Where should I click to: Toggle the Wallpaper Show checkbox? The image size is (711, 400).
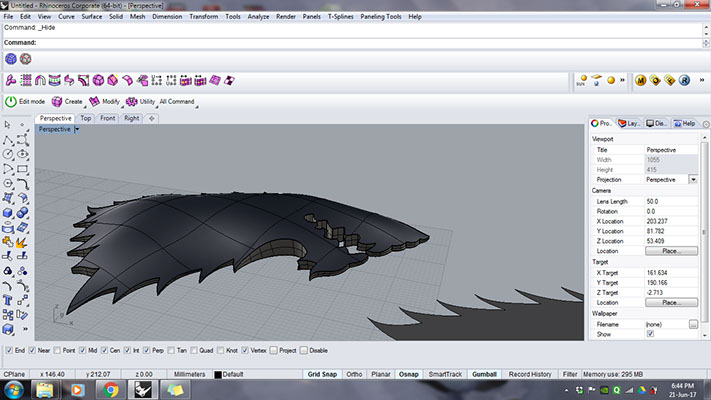pos(650,334)
